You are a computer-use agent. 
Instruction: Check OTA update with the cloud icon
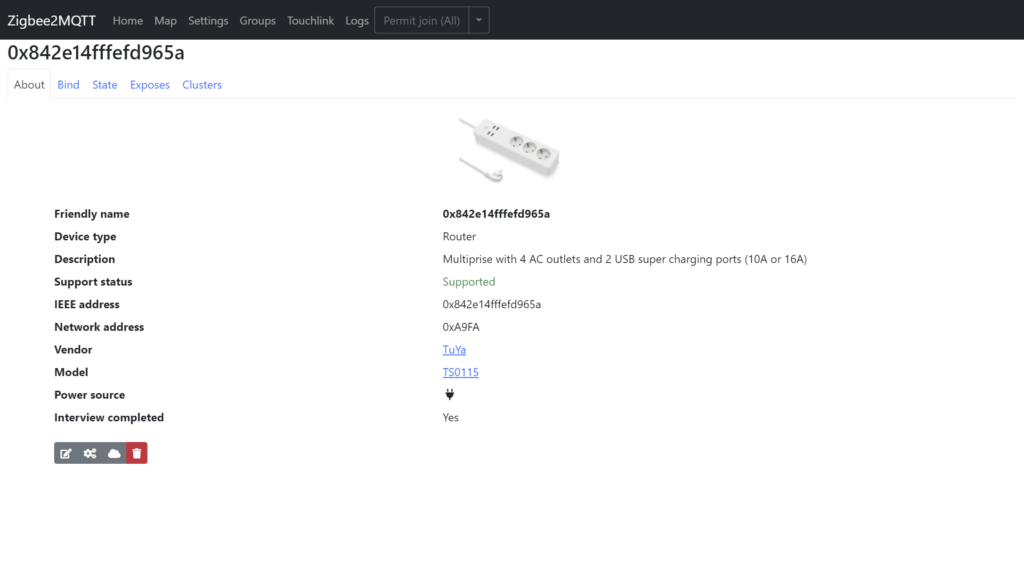point(113,453)
